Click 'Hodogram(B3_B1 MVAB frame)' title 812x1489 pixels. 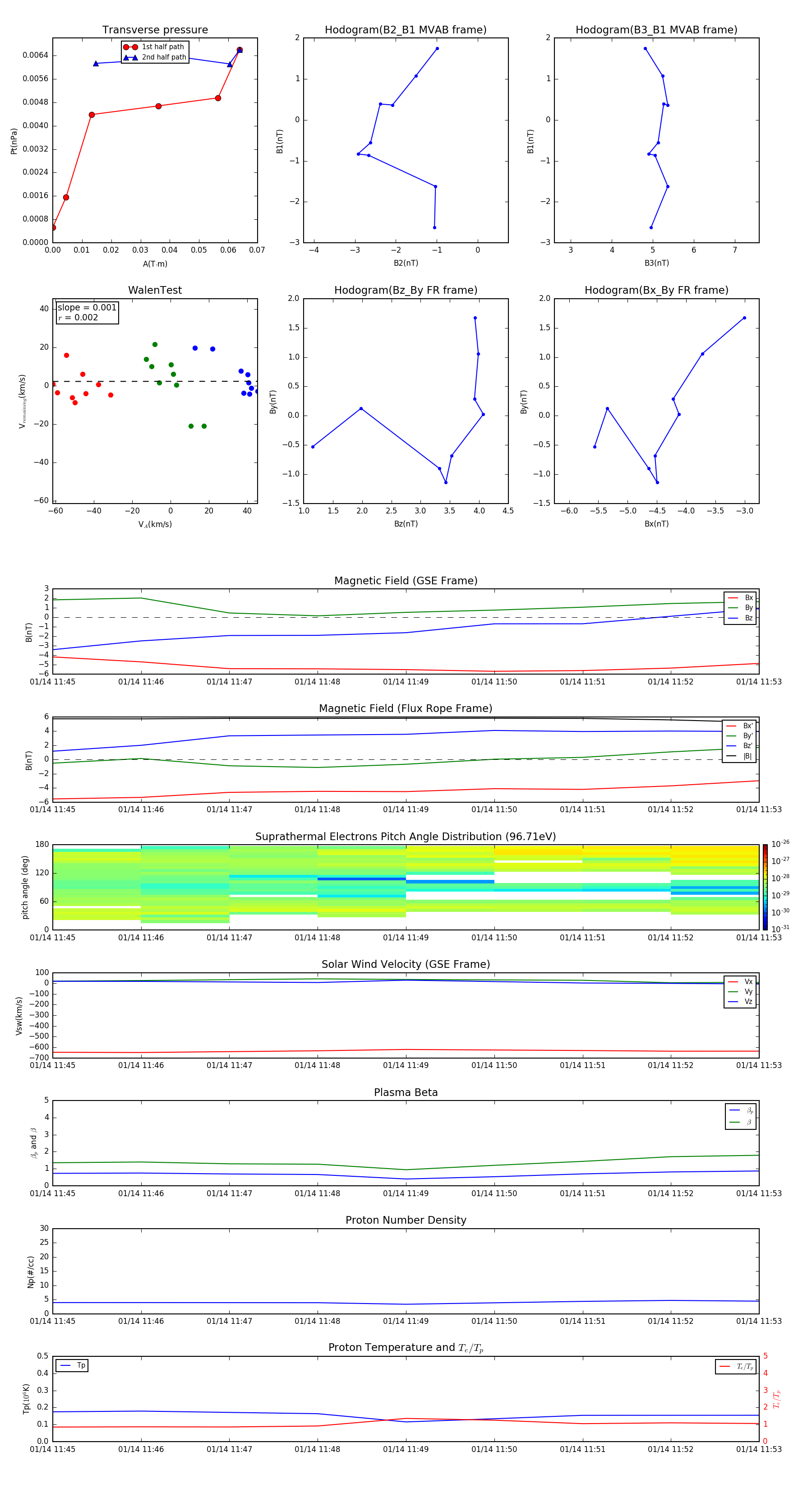[656, 30]
